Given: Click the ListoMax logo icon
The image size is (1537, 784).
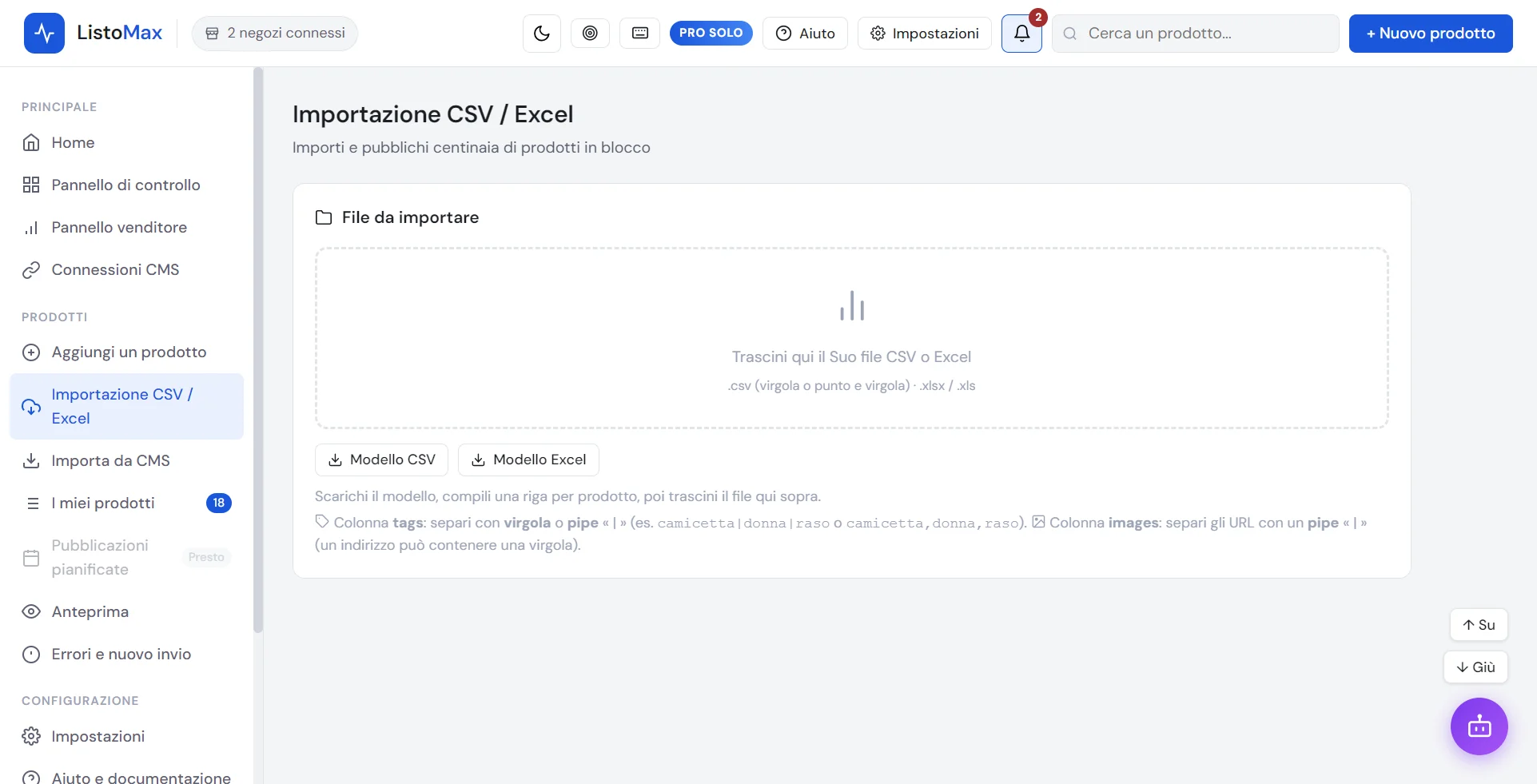Looking at the screenshot, I should 44,33.
